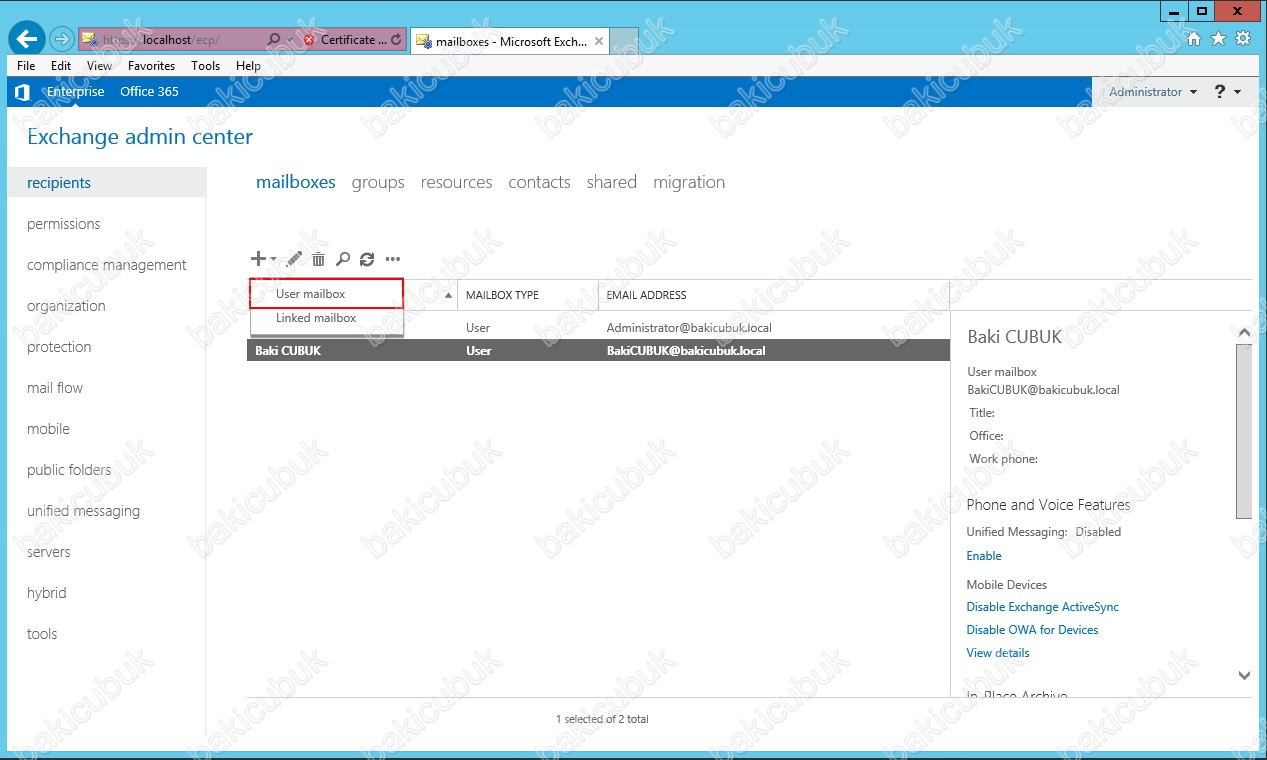Click Disable OWA for Devices link
The width and height of the screenshot is (1267, 760).
1032,630
